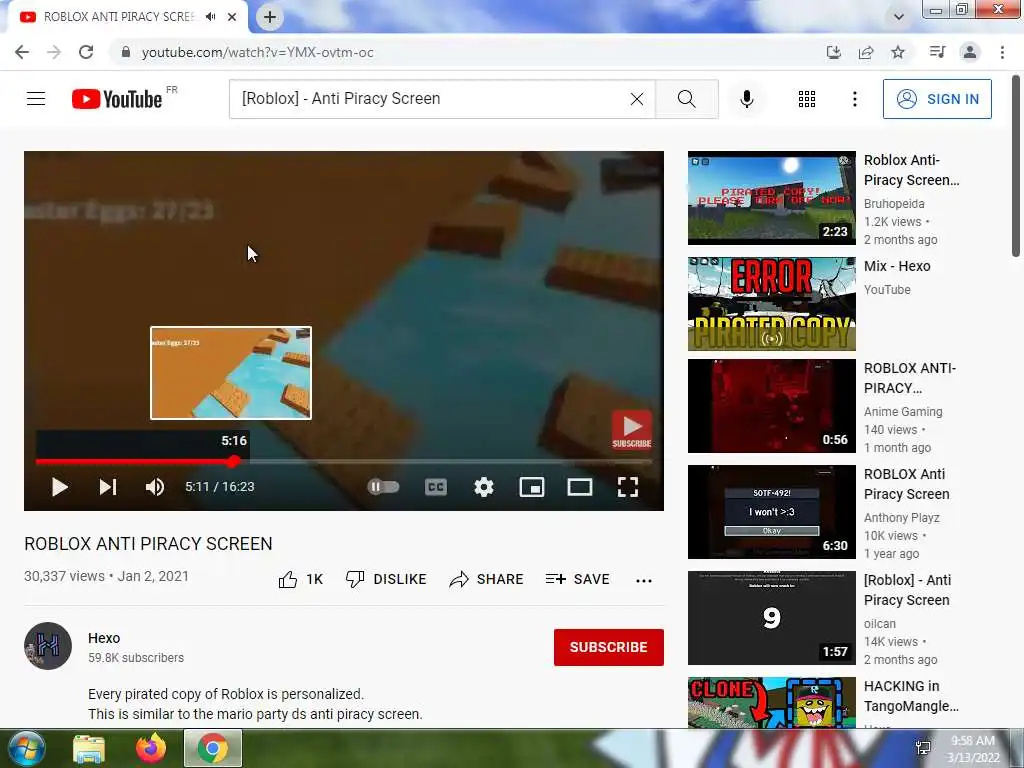Go forward in the browser

(x=54, y=52)
